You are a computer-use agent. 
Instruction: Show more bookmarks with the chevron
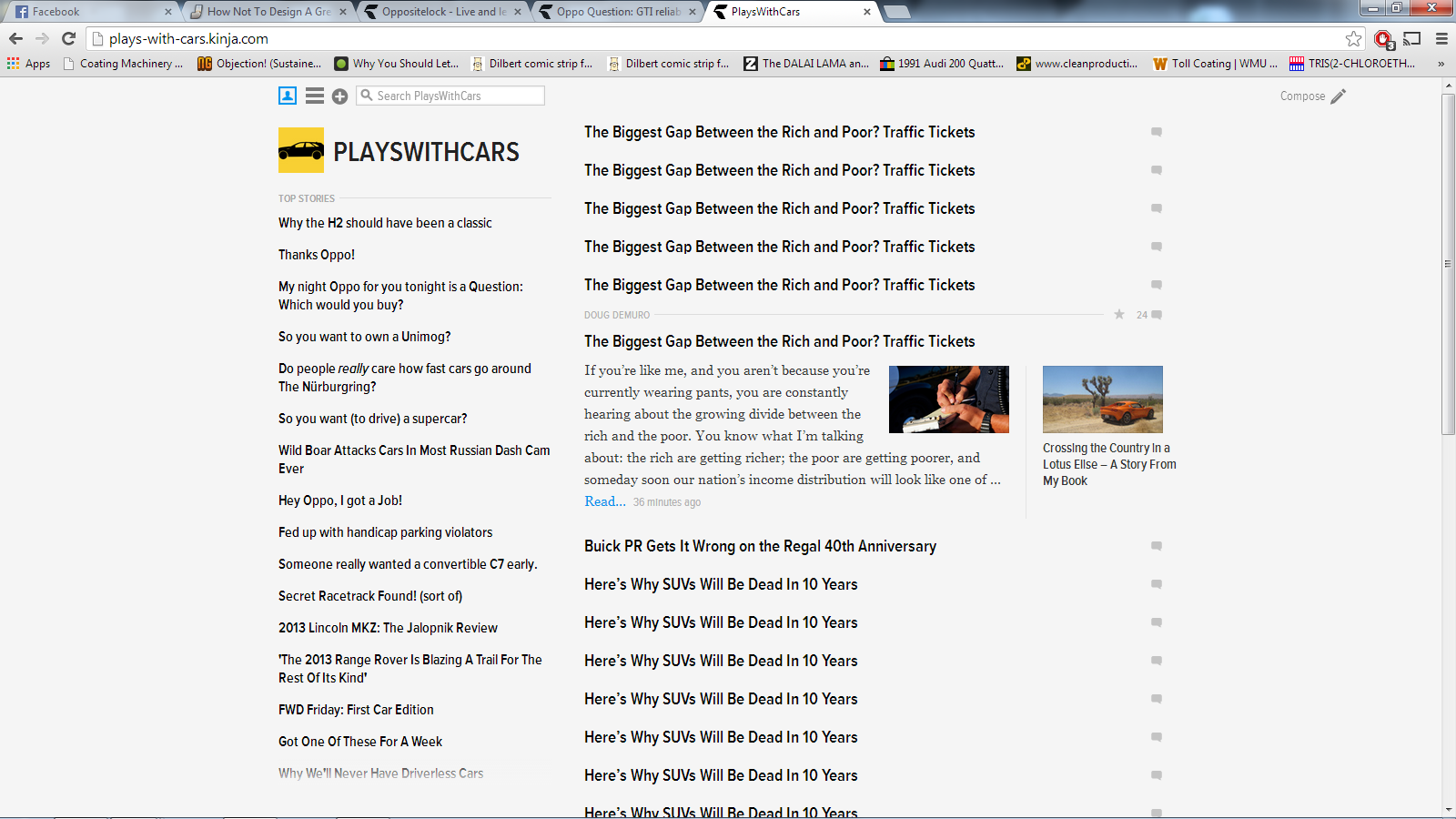coord(1441,64)
